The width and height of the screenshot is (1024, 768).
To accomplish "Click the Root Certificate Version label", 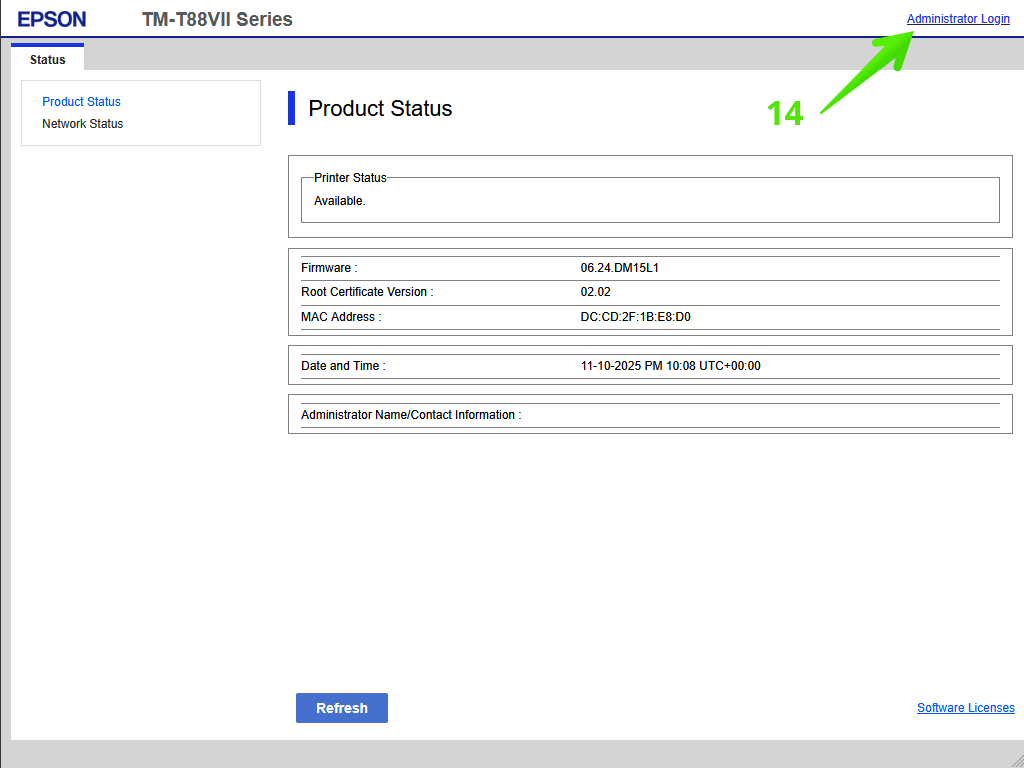I will pos(367,292).
